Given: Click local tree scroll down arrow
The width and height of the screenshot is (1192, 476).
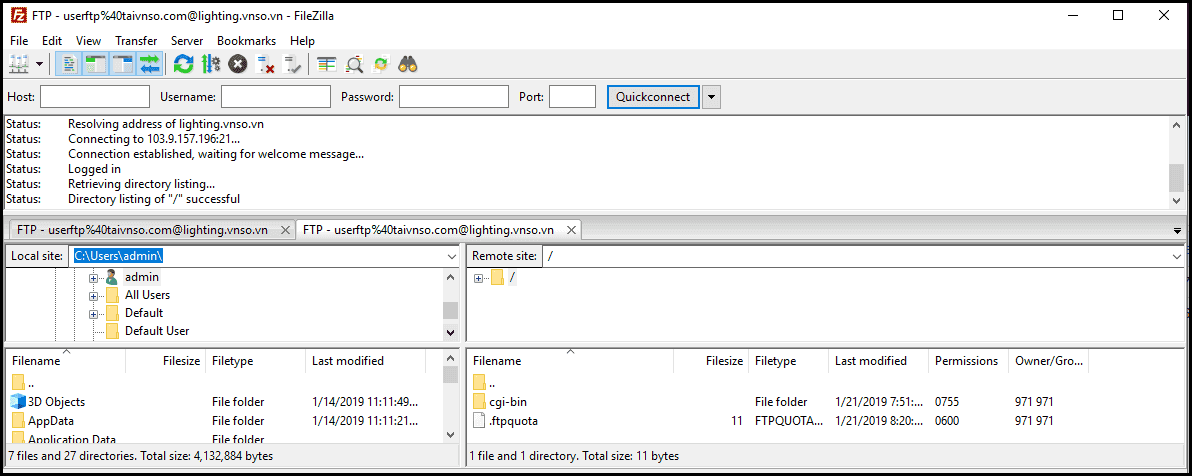Looking at the screenshot, I should point(450,332).
